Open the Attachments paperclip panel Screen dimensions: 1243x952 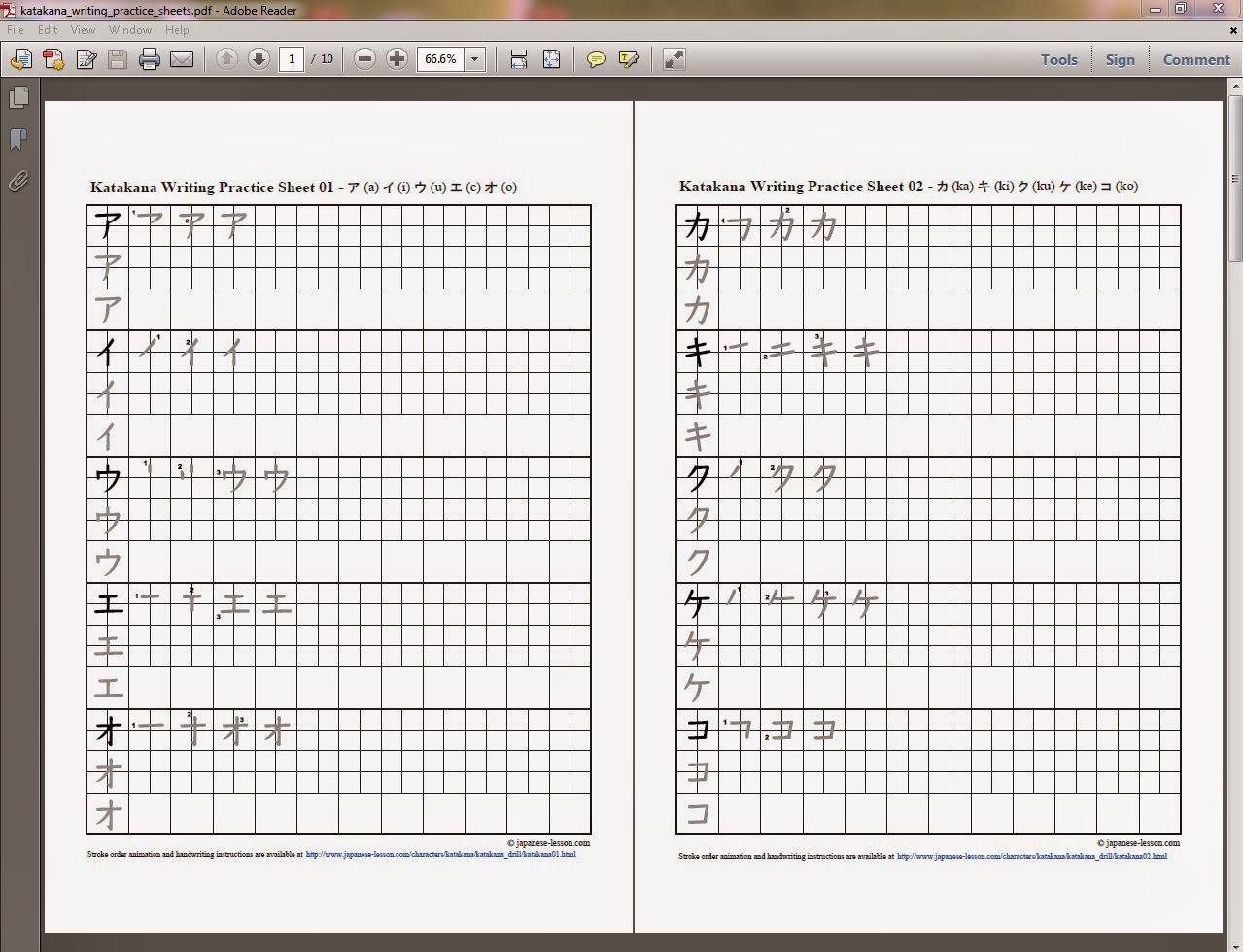pyautogui.click(x=18, y=181)
